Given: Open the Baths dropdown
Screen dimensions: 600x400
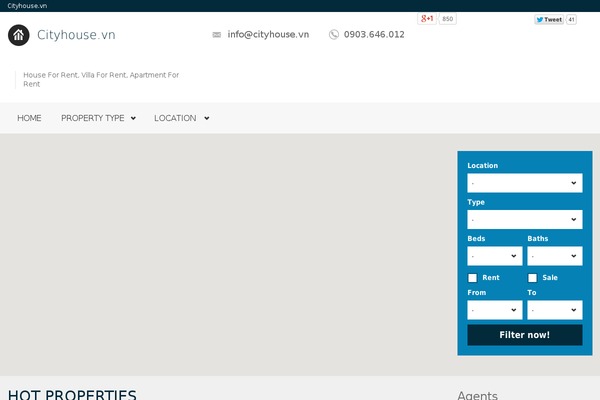Looking at the screenshot, I should click(x=555, y=256).
